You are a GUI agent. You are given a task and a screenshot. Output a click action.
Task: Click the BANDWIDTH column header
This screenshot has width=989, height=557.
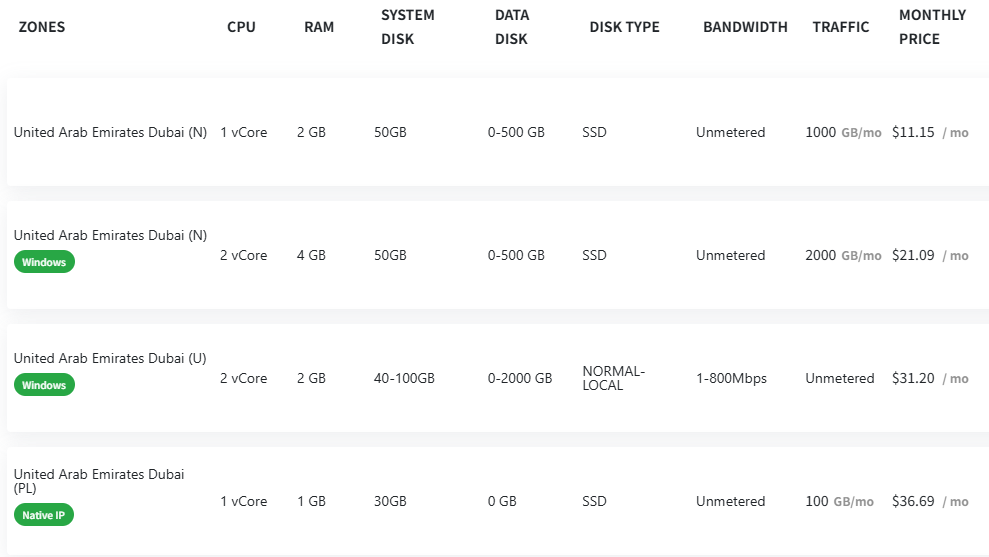click(745, 27)
